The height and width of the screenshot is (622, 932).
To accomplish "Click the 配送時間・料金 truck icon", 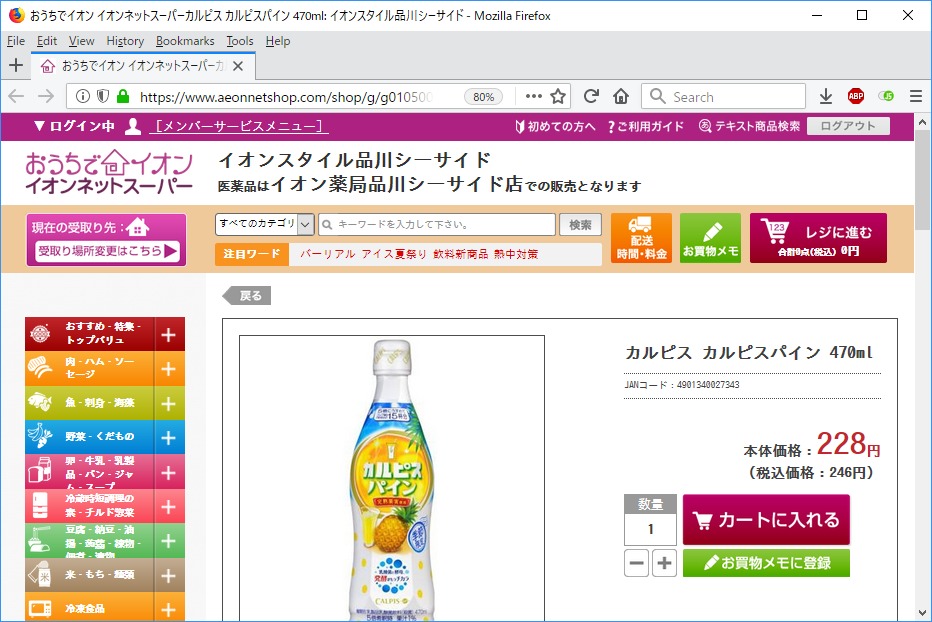I will pos(641,238).
